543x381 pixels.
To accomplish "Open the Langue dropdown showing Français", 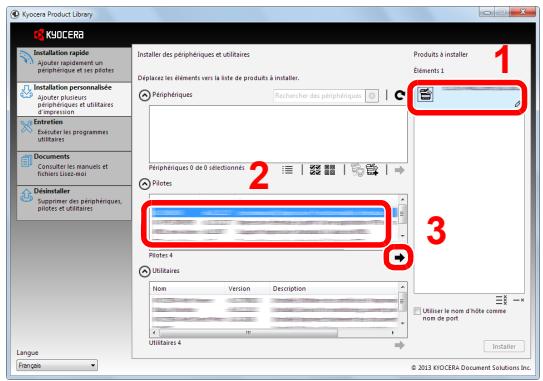I will [57, 365].
